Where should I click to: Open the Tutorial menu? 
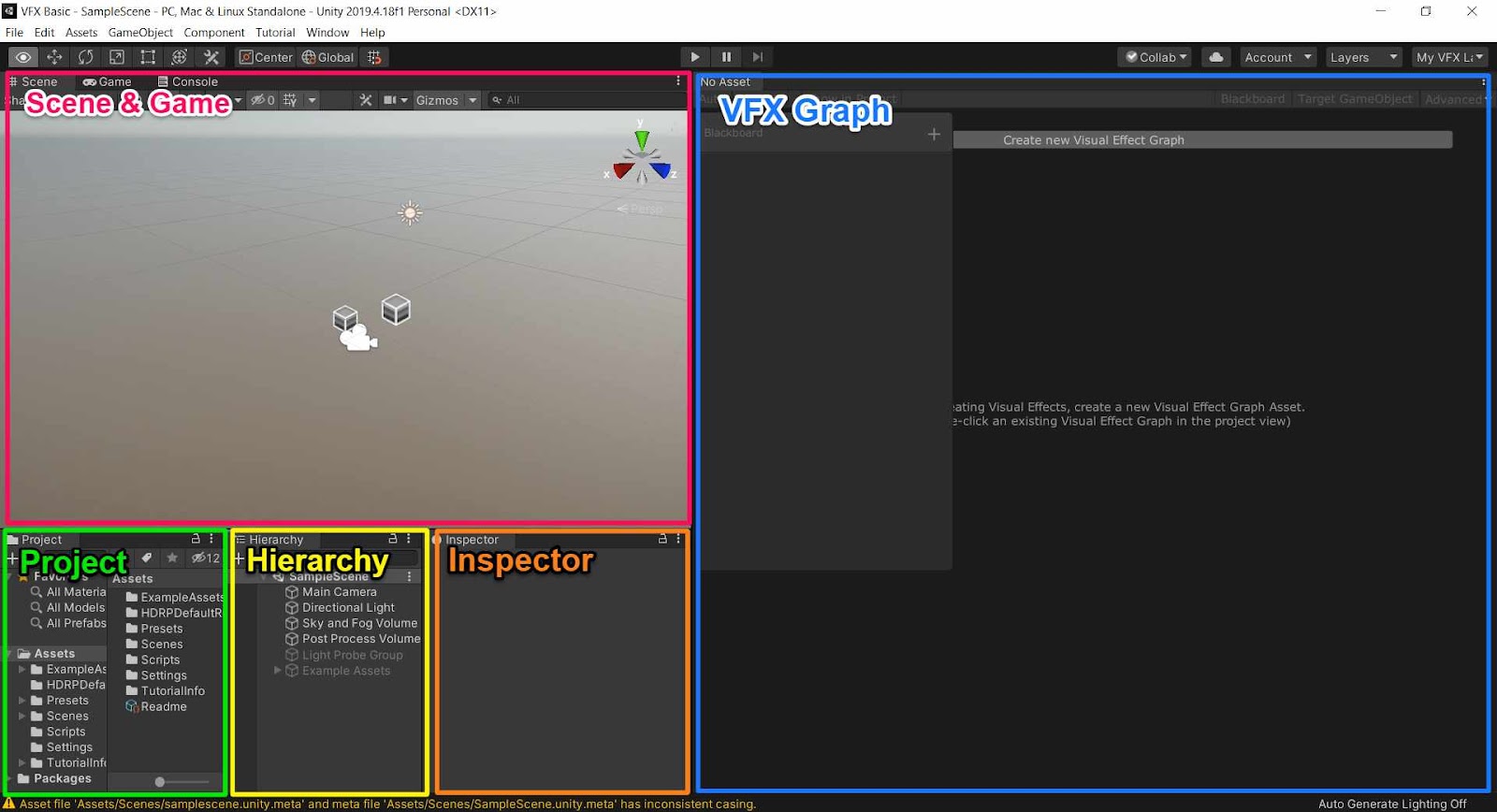click(275, 33)
